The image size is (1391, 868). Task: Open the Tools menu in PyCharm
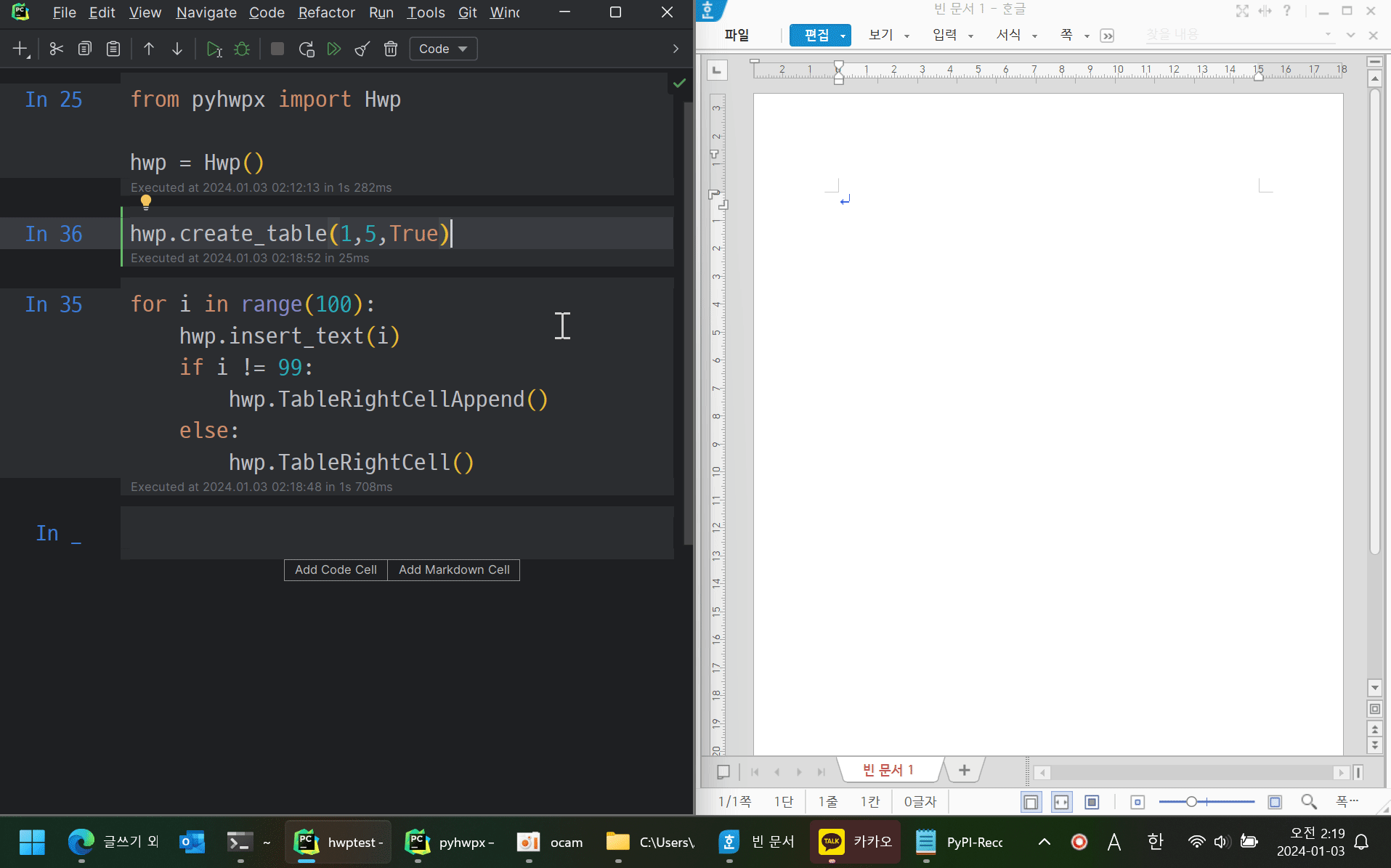tap(426, 12)
